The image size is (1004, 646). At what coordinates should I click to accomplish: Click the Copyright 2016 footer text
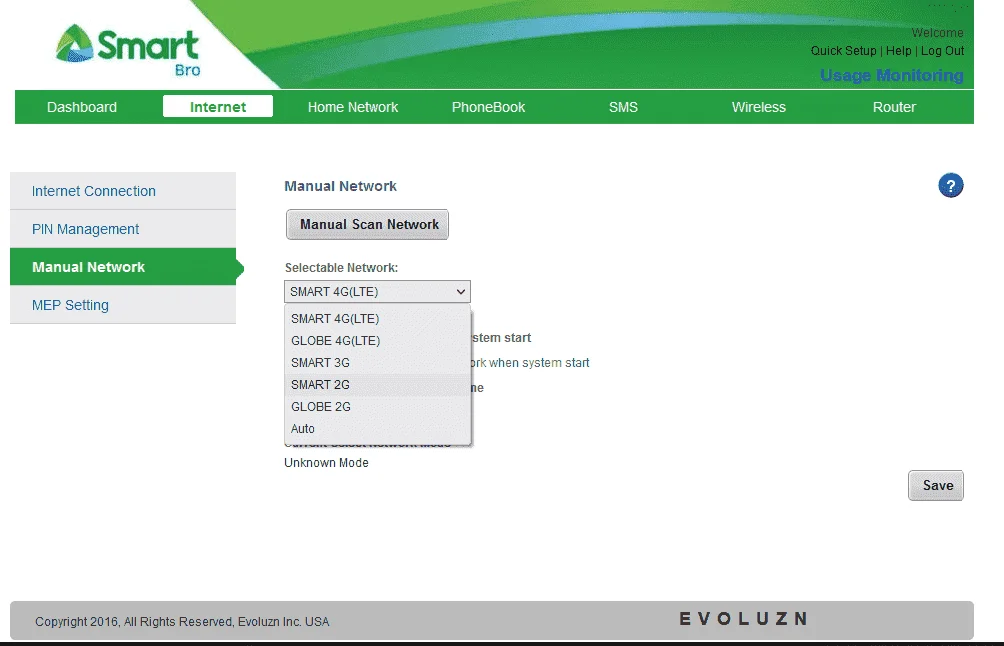182,622
